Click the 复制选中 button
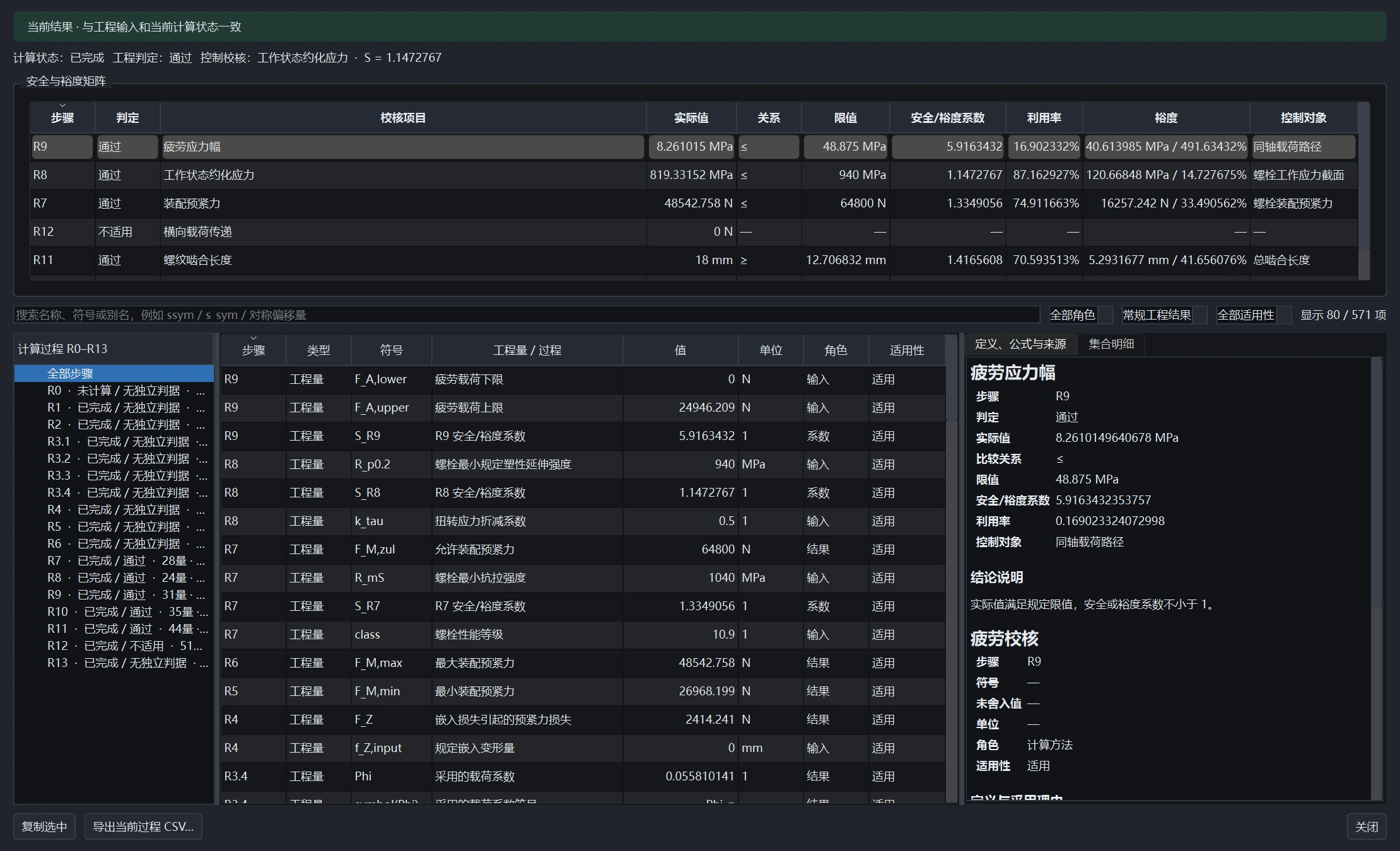This screenshot has width=1400, height=851. (x=44, y=826)
